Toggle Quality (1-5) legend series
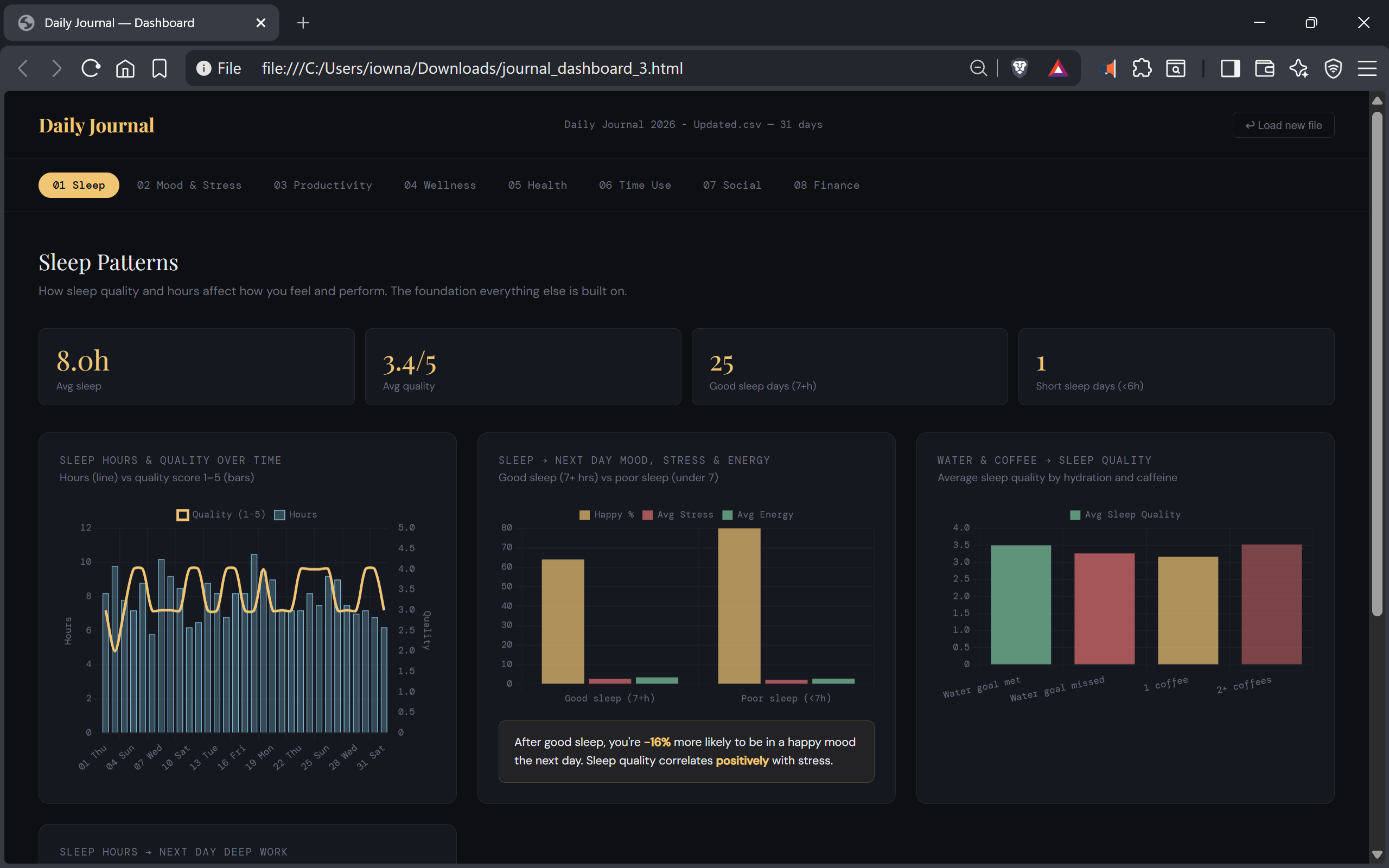1389x868 pixels. [221, 514]
